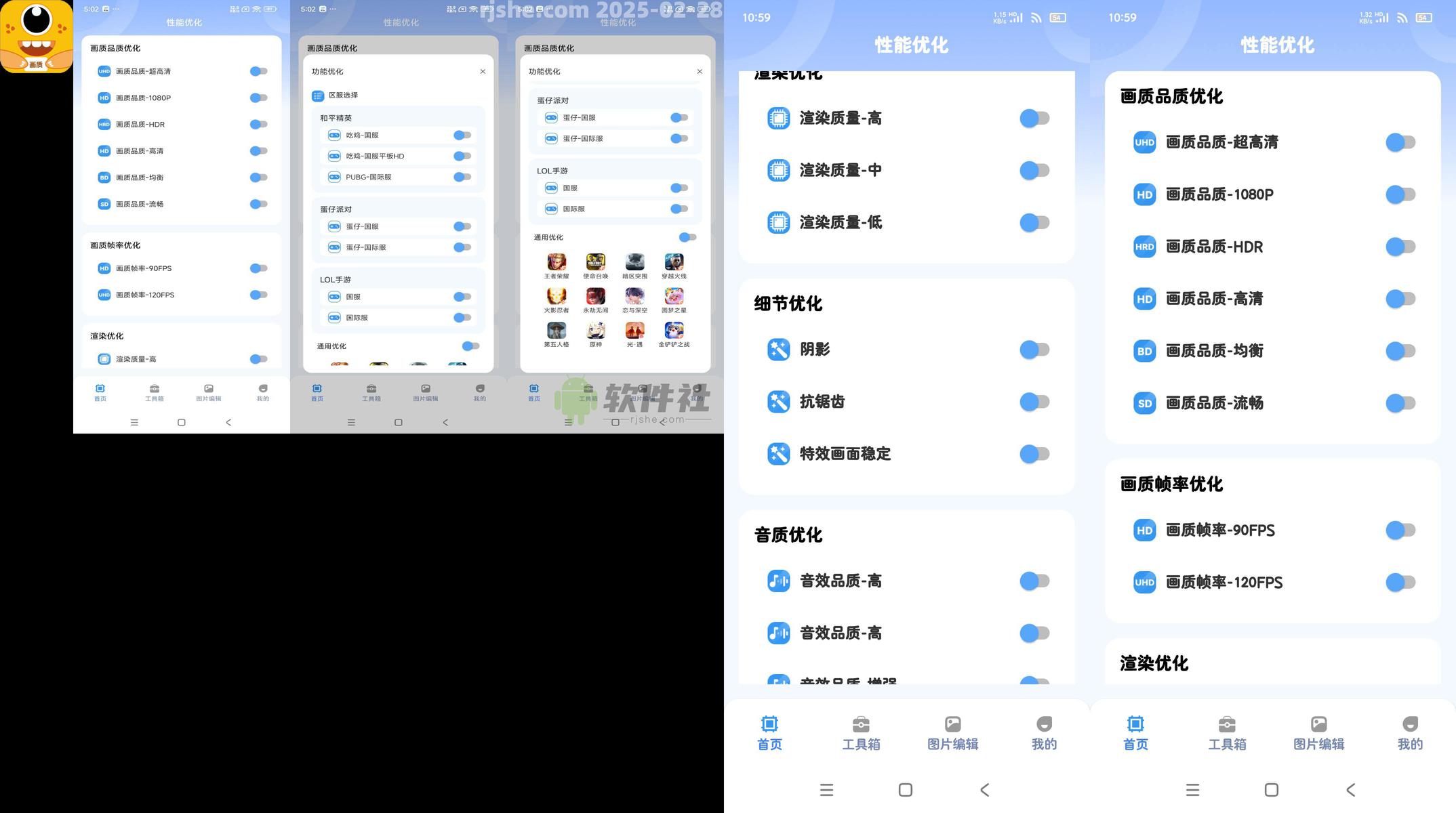Click the UHD icon beside 画质品质-超高清 in the large right panel

click(x=1144, y=142)
